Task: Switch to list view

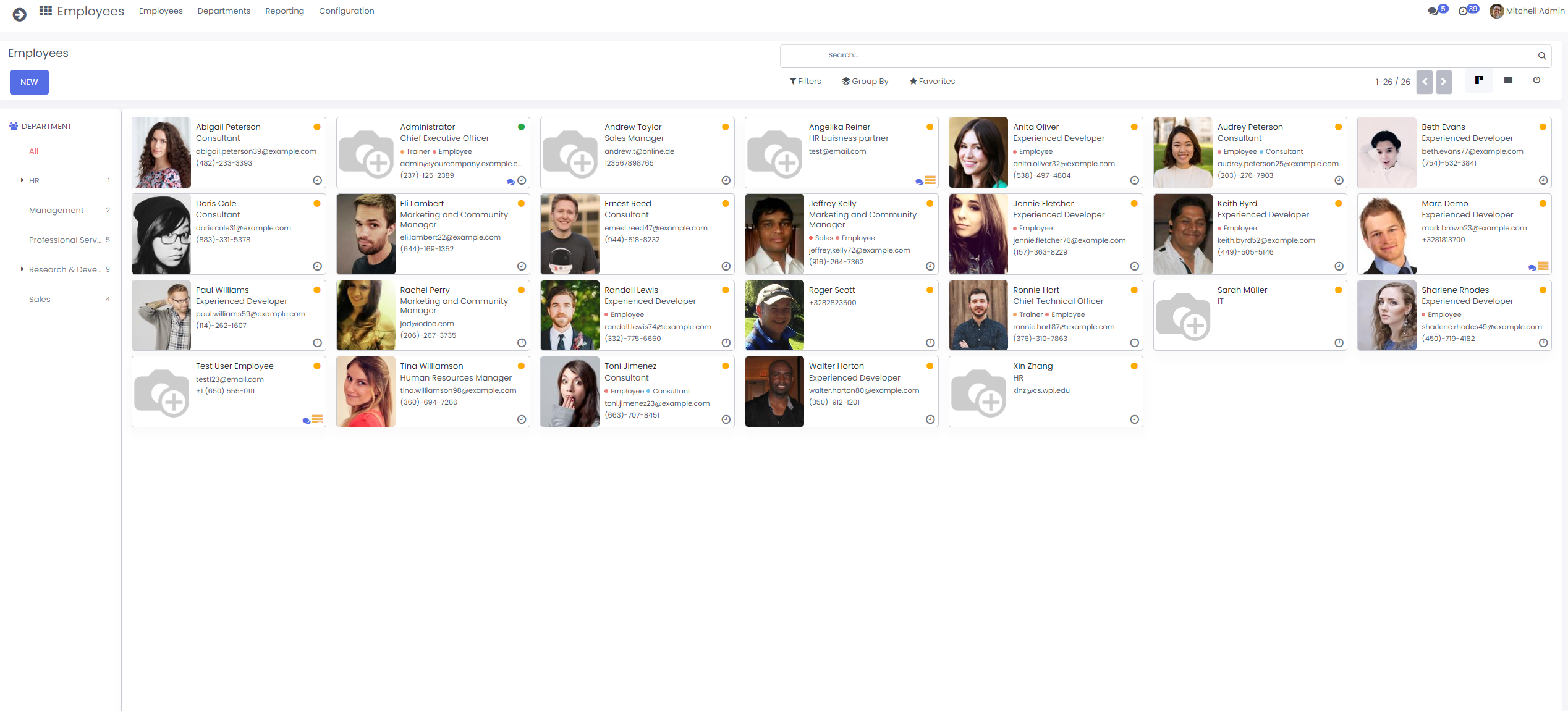Action: point(1508,80)
